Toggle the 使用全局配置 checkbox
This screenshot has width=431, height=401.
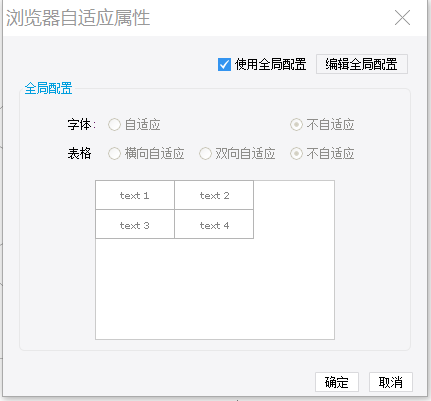(x=224, y=64)
